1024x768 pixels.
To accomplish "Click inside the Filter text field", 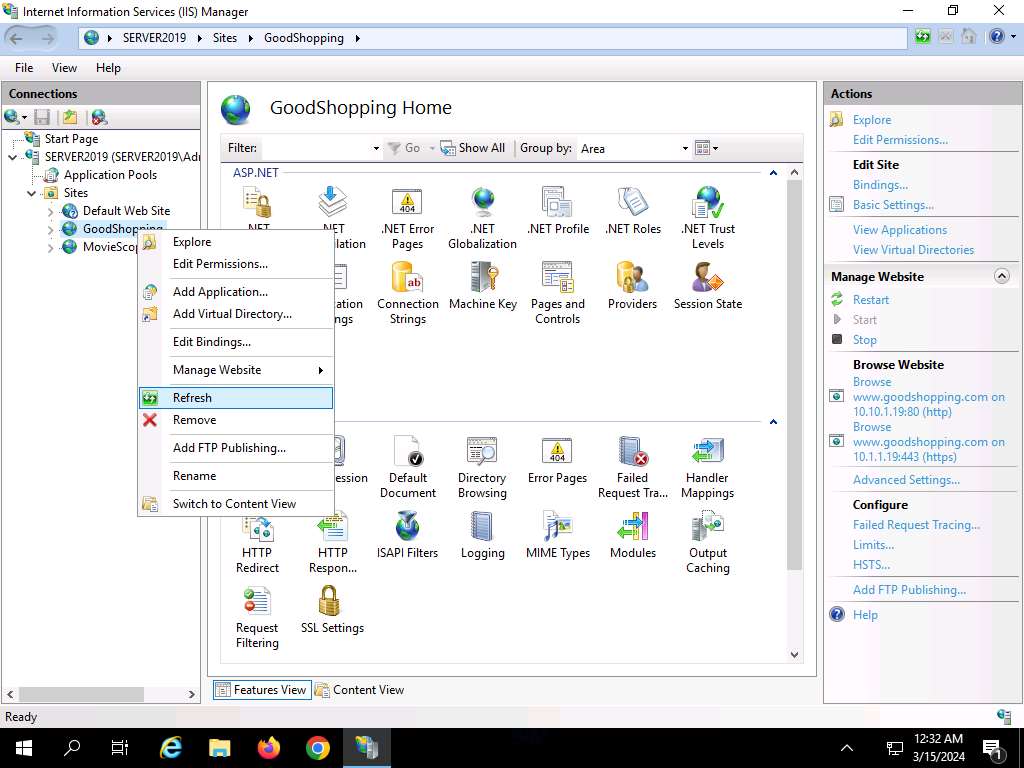I will 314,148.
